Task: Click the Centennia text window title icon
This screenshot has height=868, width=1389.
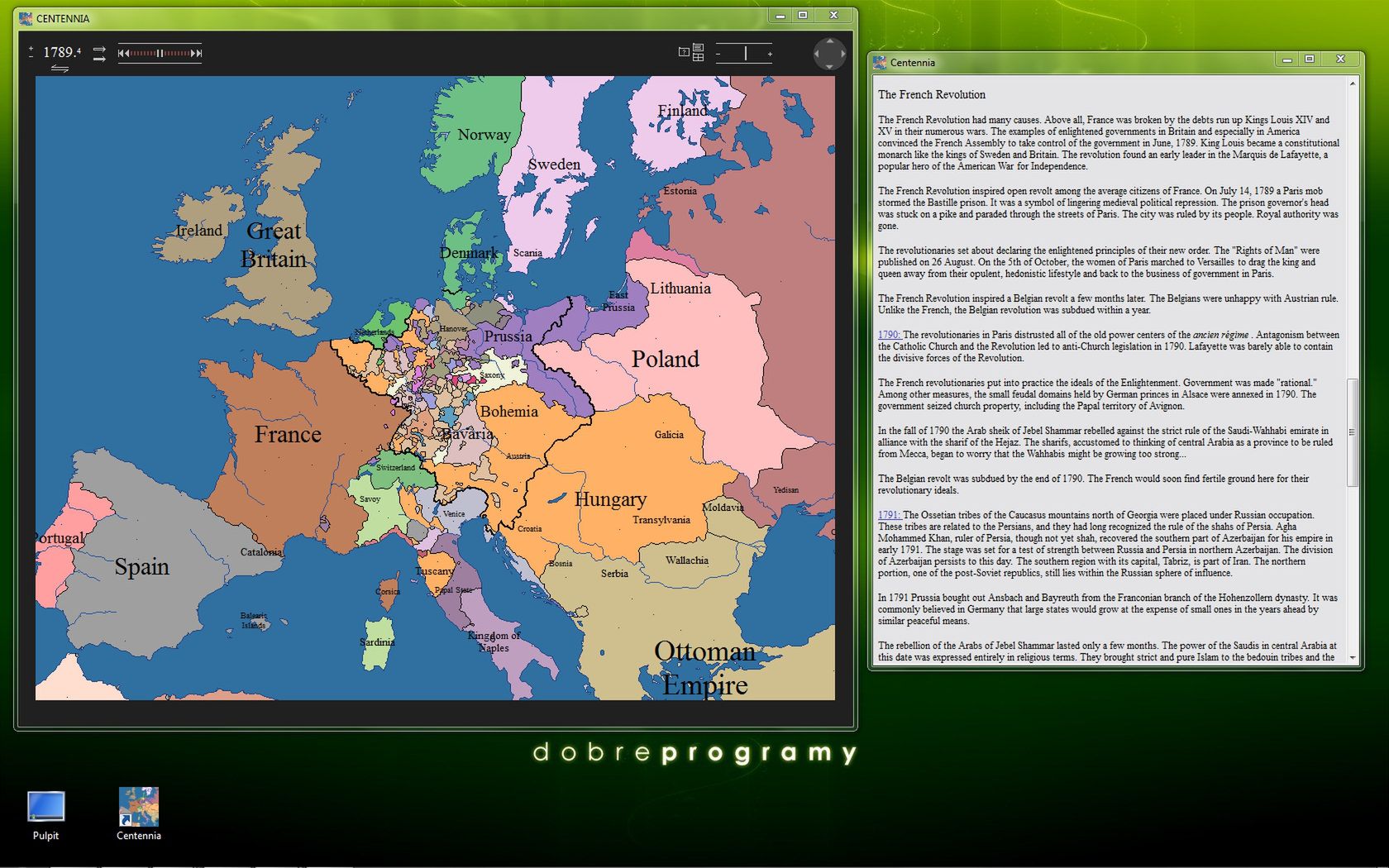Action: coord(880,62)
